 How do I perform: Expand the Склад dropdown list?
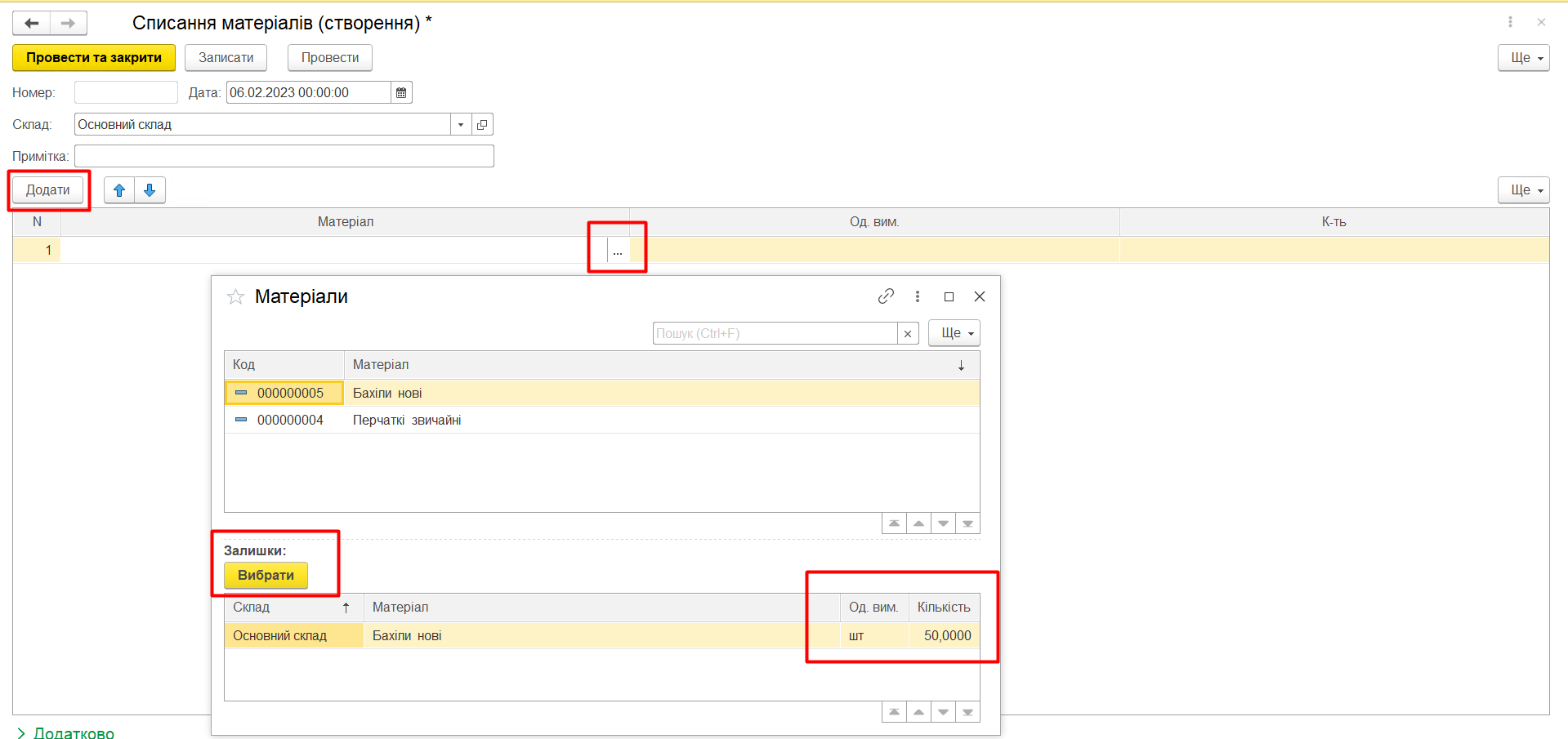pyautogui.click(x=461, y=125)
